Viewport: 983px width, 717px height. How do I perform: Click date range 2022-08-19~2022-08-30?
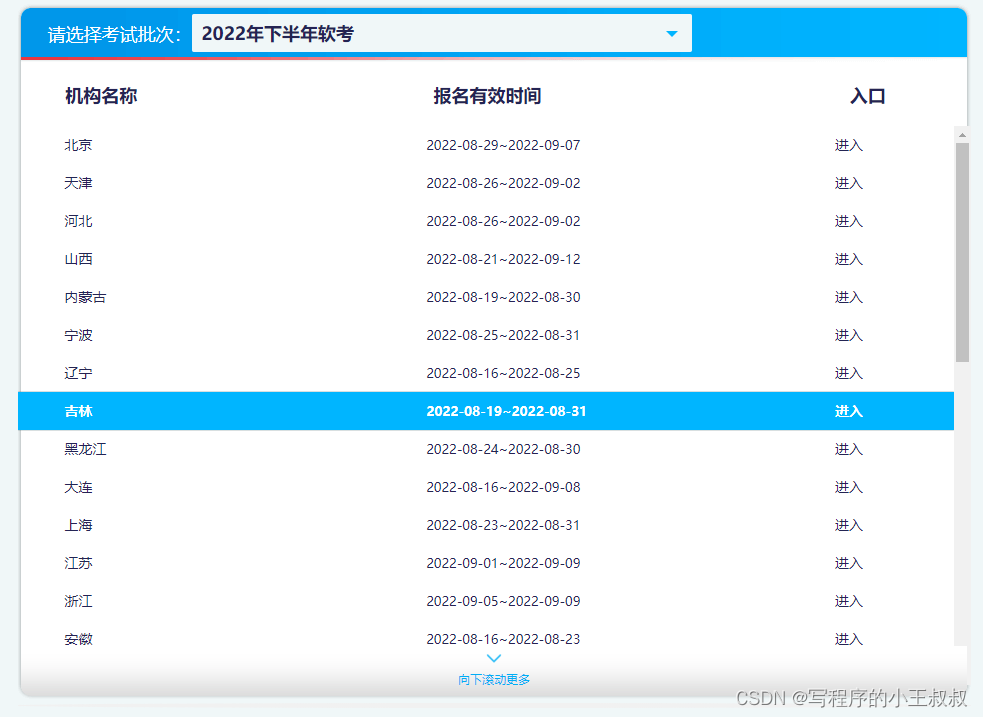point(503,297)
